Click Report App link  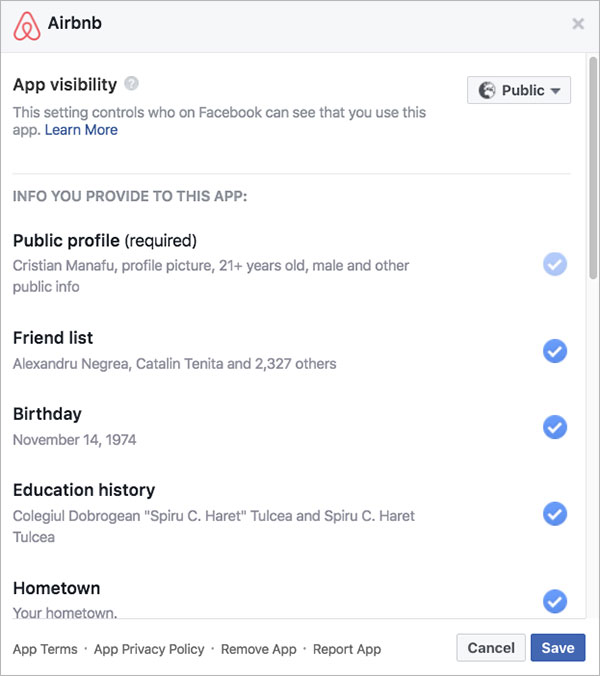[x=347, y=649]
